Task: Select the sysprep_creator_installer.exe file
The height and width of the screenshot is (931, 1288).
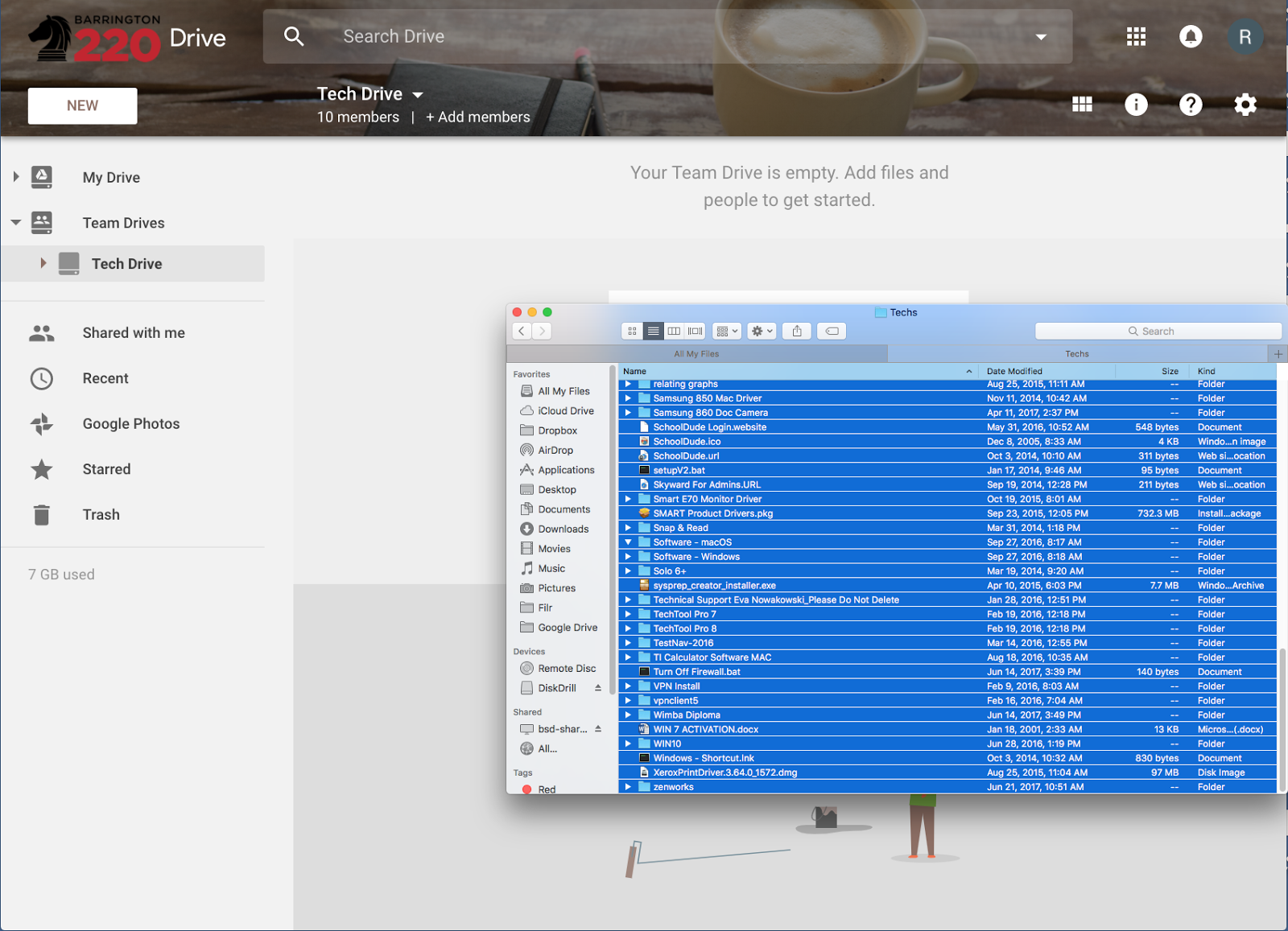Action: pyautogui.click(x=947, y=586)
